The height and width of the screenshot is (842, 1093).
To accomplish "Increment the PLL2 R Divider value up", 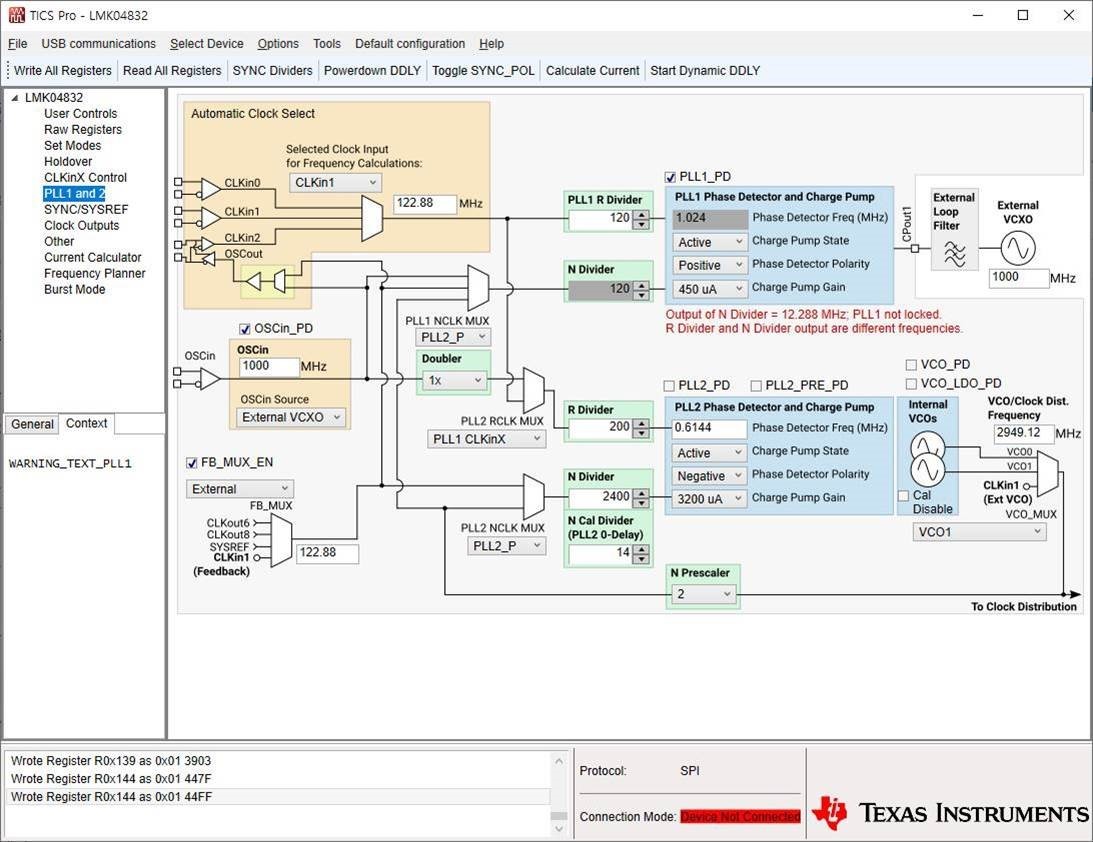I will point(641,423).
